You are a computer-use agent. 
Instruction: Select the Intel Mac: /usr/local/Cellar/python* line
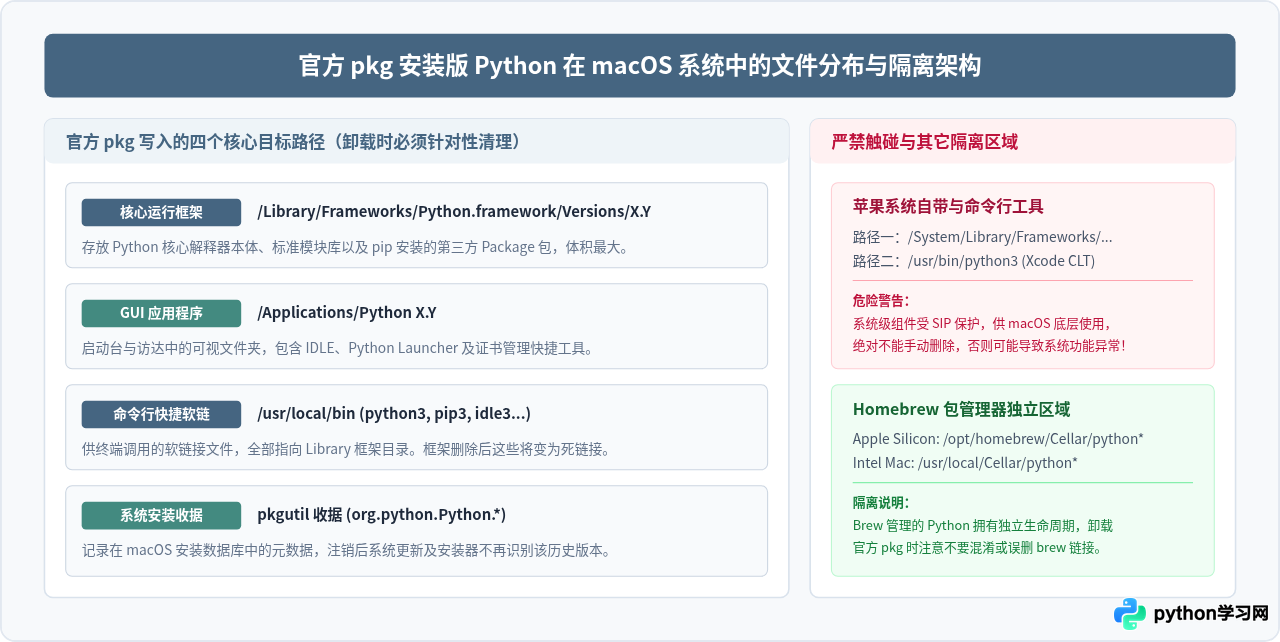coord(965,463)
